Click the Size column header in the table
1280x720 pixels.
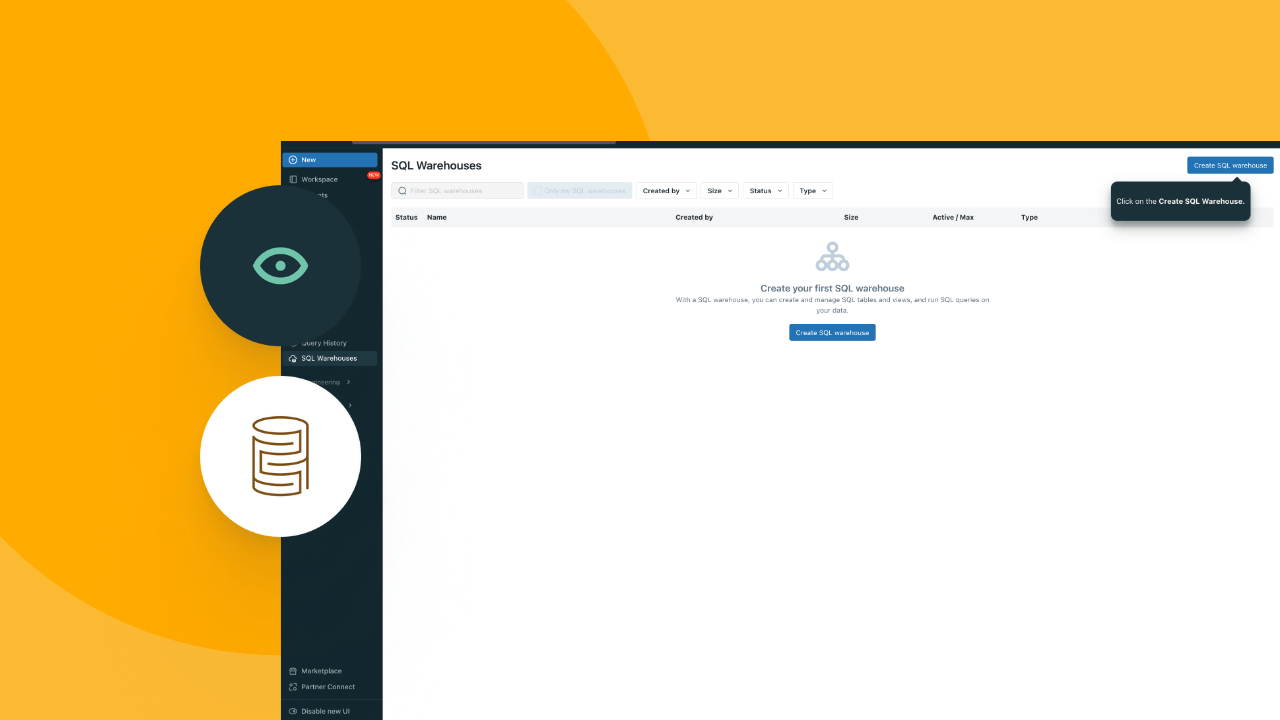click(851, 217)
